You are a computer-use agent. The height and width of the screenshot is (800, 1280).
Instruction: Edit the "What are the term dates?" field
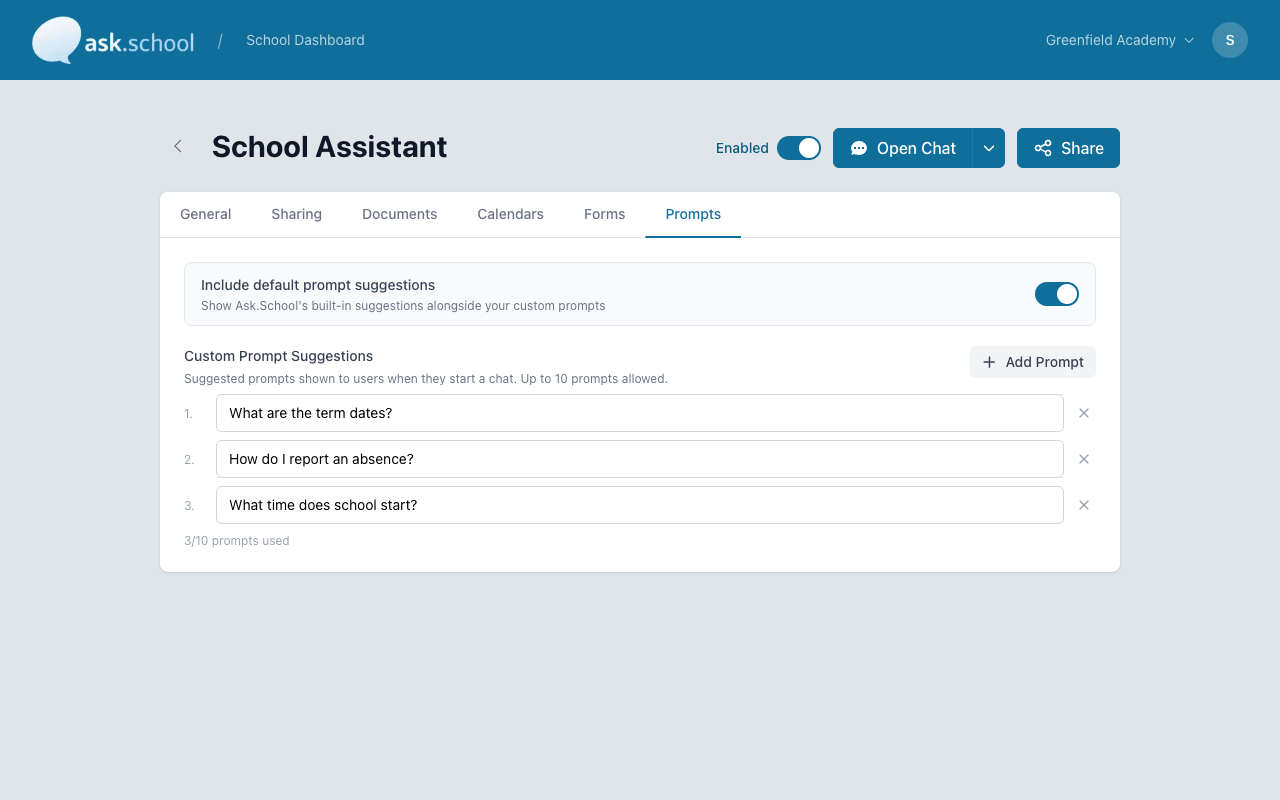(640, 413)
